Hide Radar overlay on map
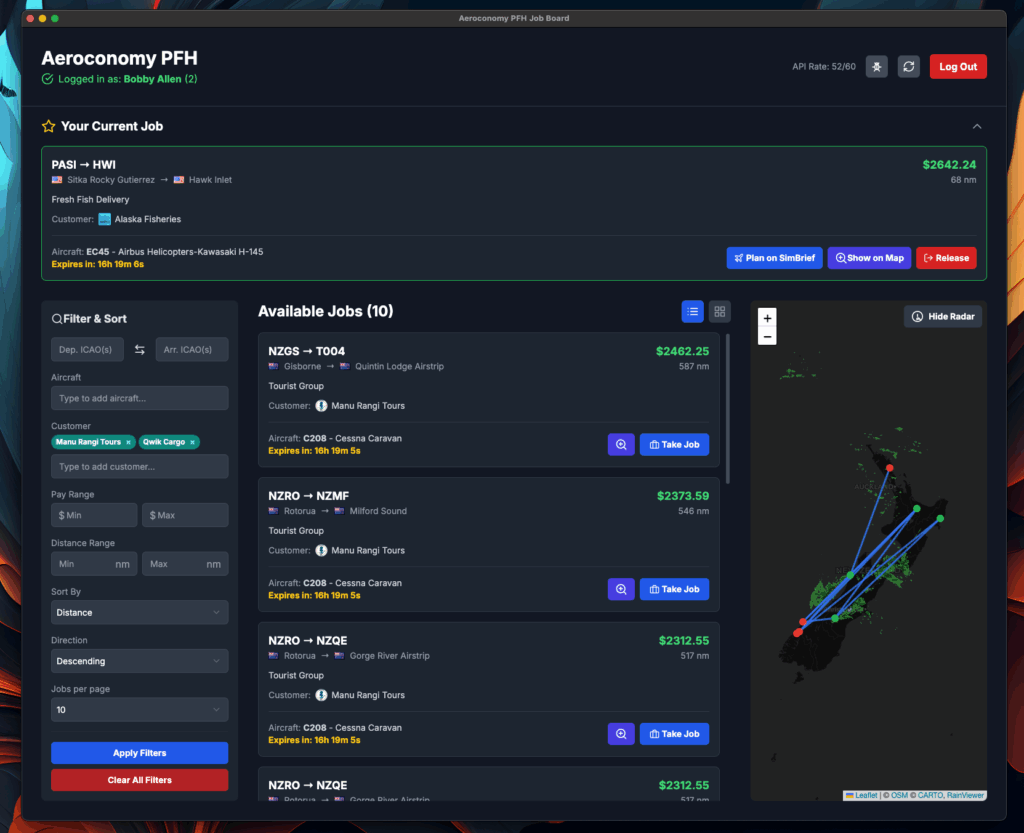The width and height of the screenshot is (1024, 833). click(x=943, y=317)
